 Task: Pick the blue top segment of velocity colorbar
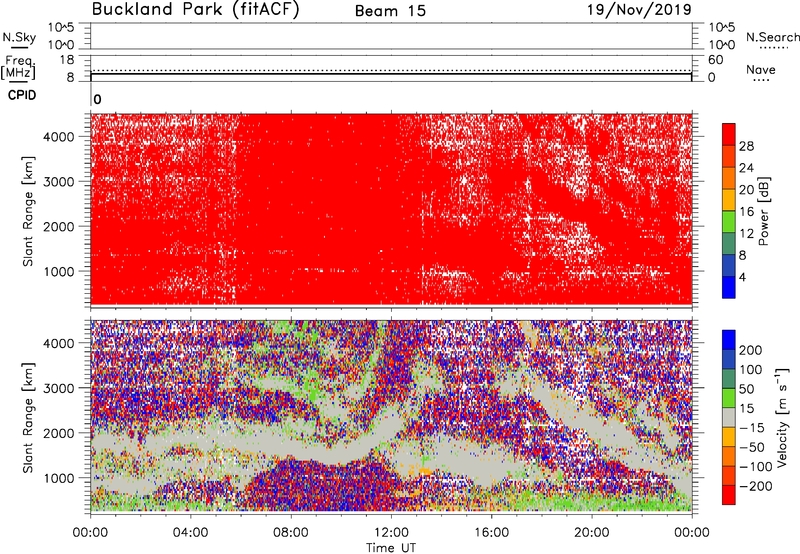tap(729, 340)
